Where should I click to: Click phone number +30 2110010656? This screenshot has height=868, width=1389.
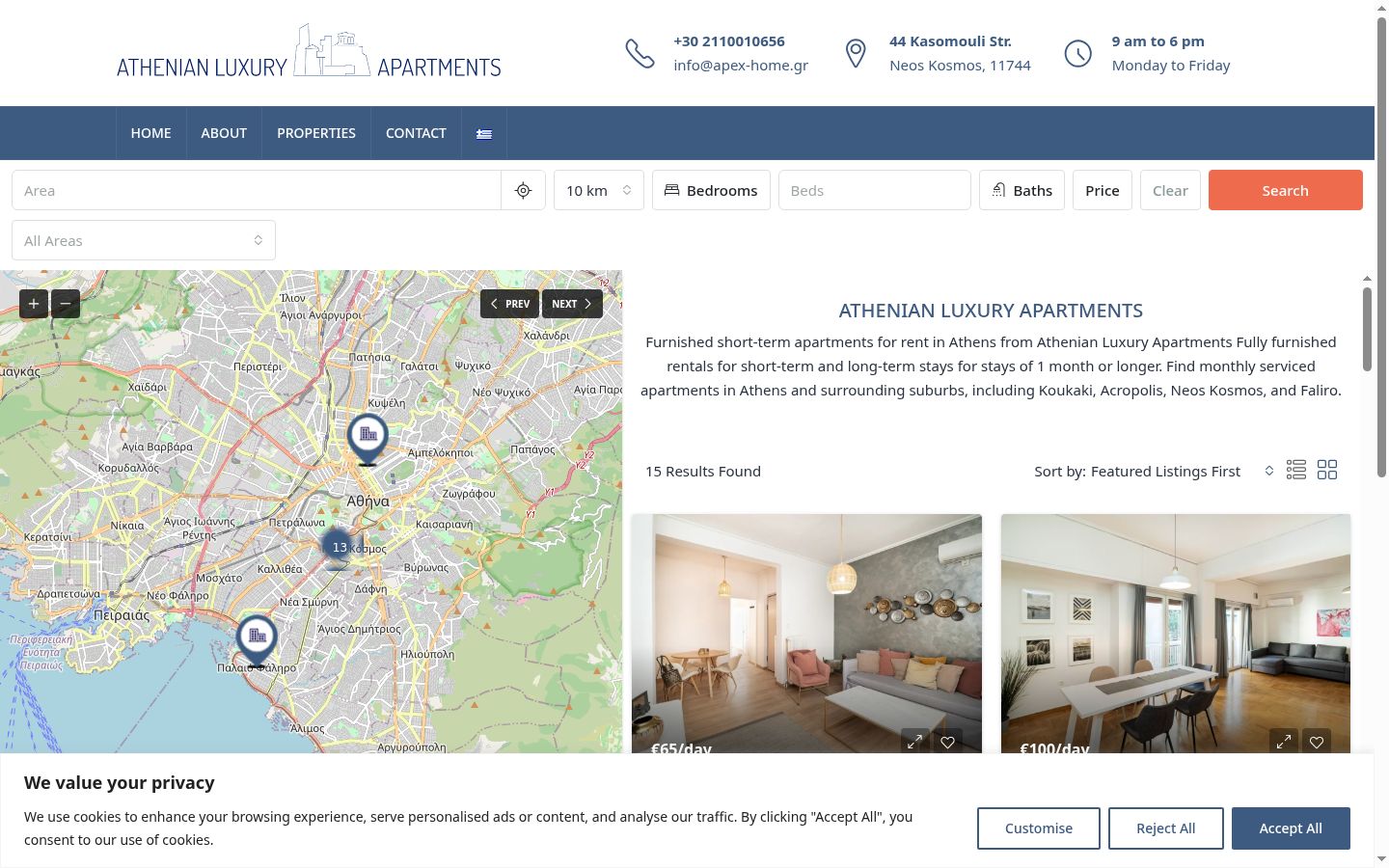click(x=729, y=41)
